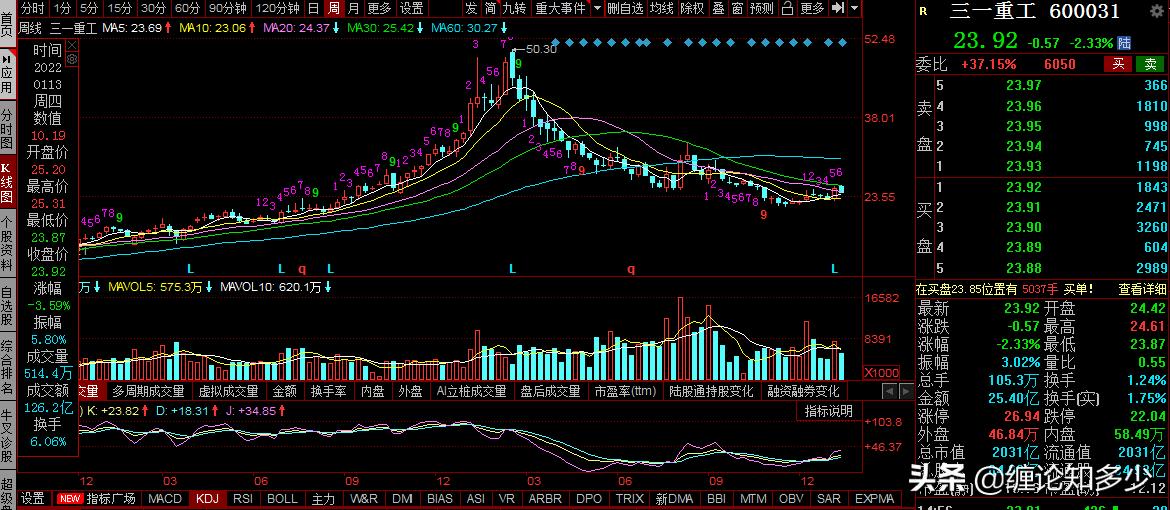Screen dimensions: 1170x510
Task: Open 查看详细 order details link
Action: (1142, 290)
